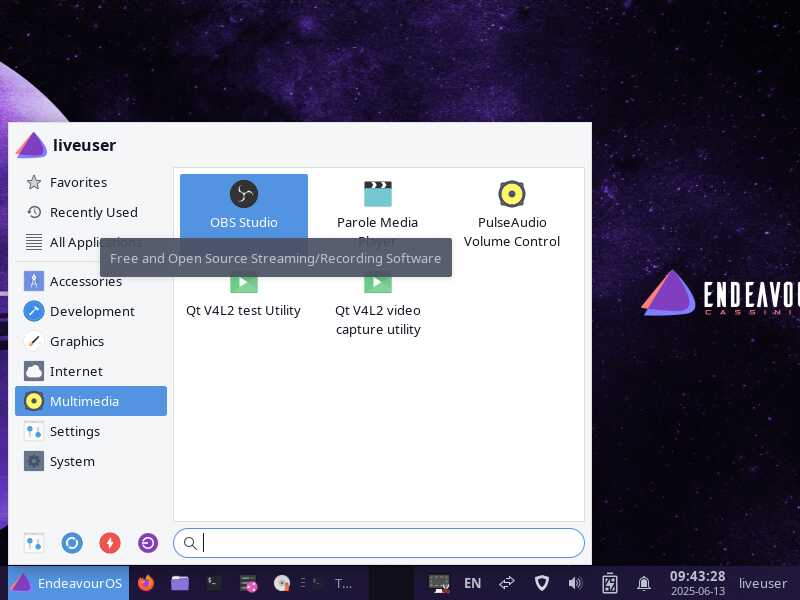The width and height of the screenshot is (800, 600).
Task: Click the menu search field
Action: [x=379, y=543]
